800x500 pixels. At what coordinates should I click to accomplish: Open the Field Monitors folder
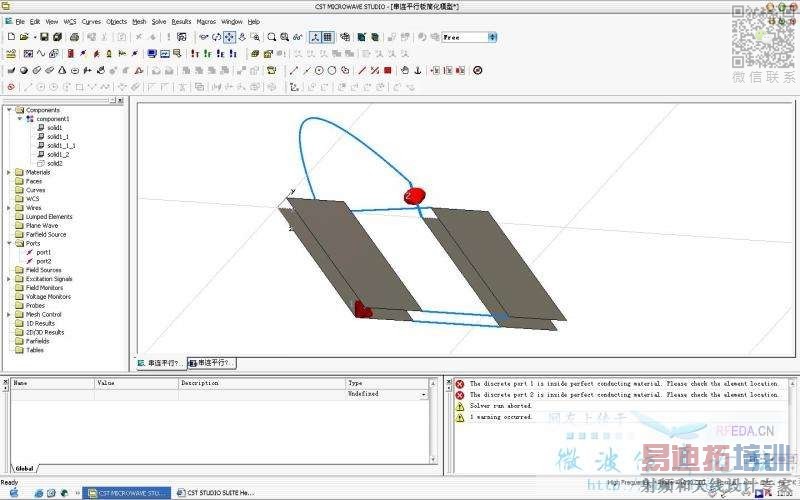click(x=44, y=287)
